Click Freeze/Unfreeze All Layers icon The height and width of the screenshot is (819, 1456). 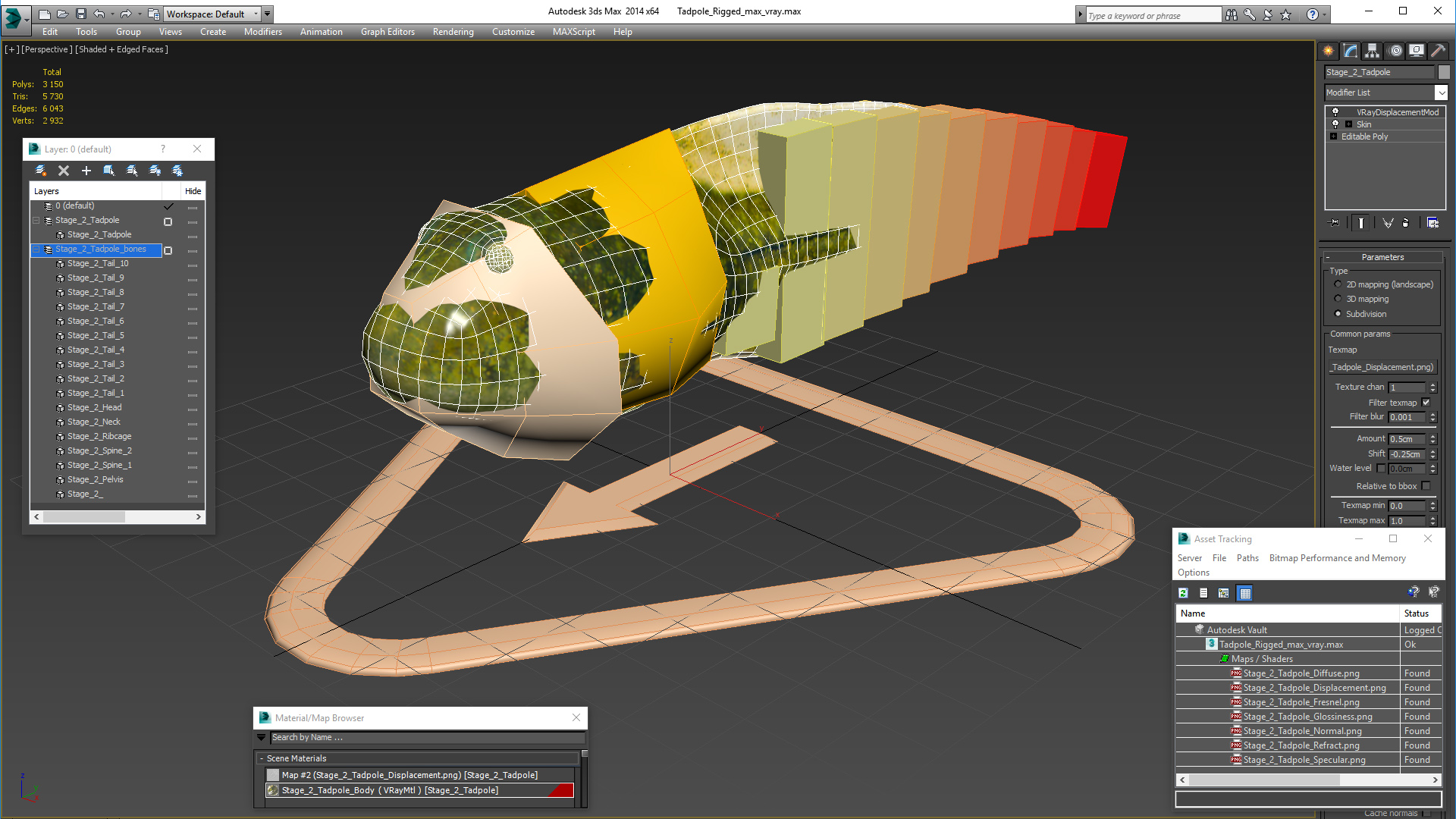point(177,171)
